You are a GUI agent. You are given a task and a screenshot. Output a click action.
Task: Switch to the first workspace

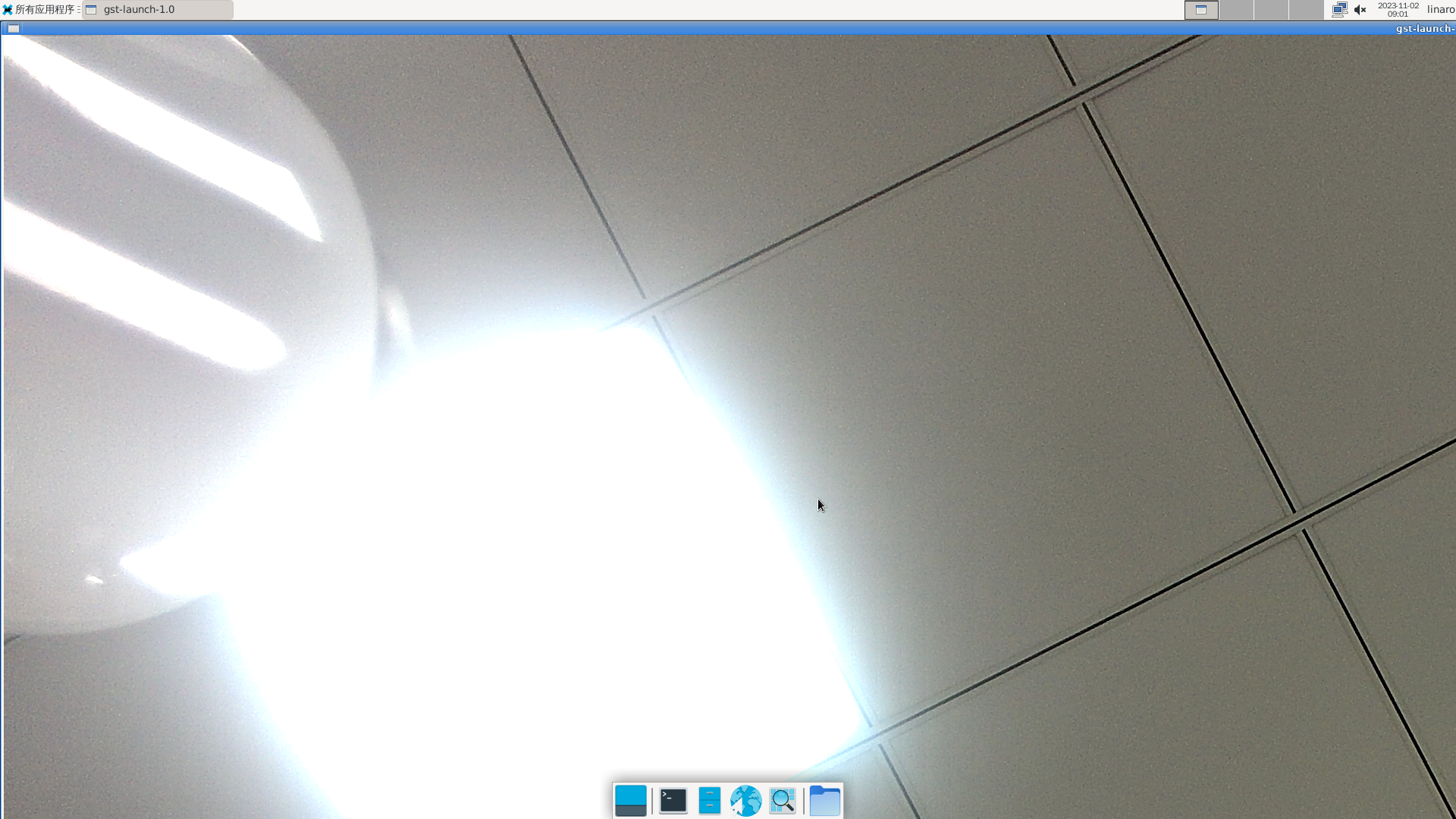pos(1201,10)
